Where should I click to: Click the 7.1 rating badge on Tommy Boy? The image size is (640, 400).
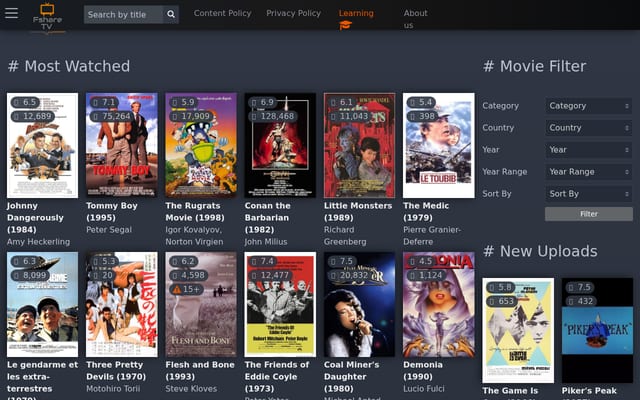(x=104, y=102)
